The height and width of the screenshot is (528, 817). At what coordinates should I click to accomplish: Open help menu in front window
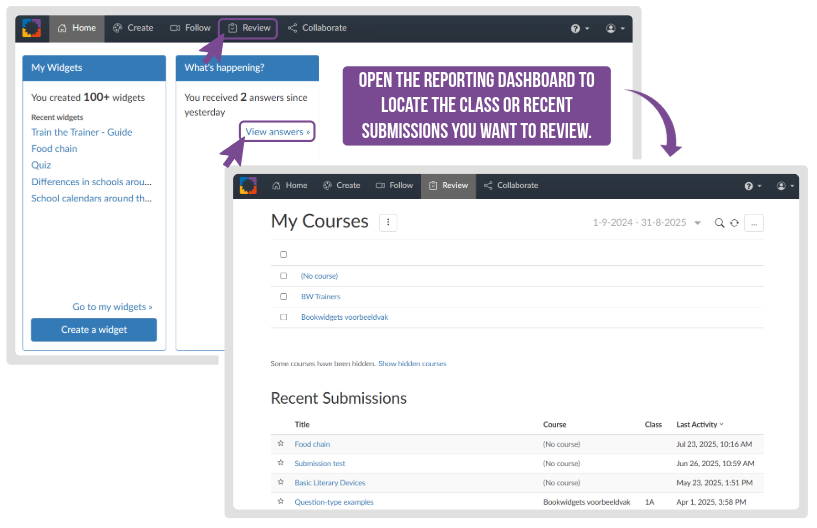coord(753,186)
